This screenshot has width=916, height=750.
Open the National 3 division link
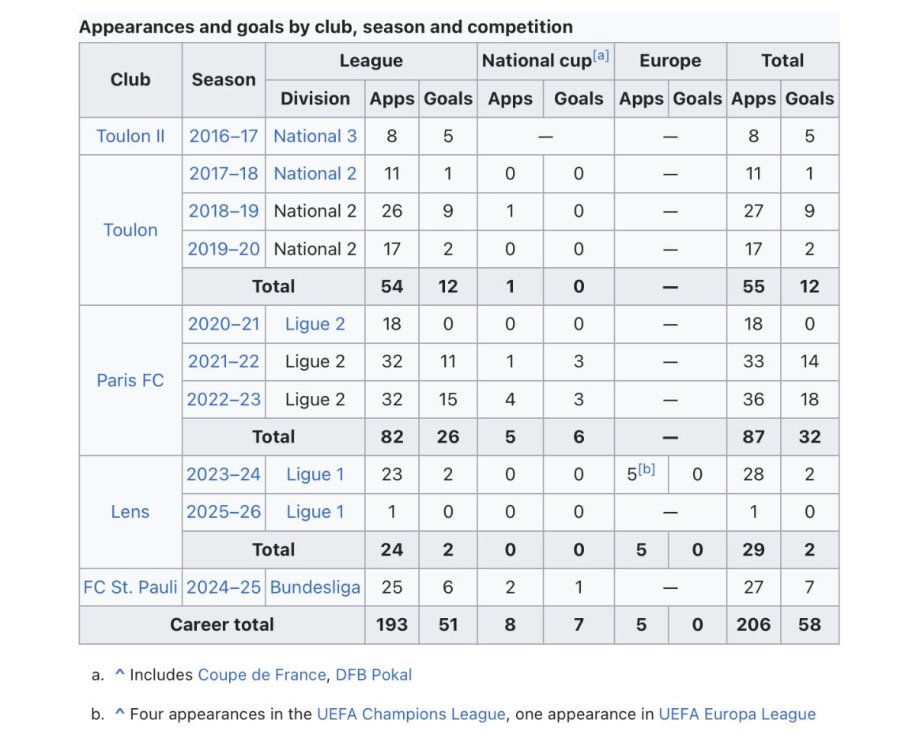pos(314,136)
